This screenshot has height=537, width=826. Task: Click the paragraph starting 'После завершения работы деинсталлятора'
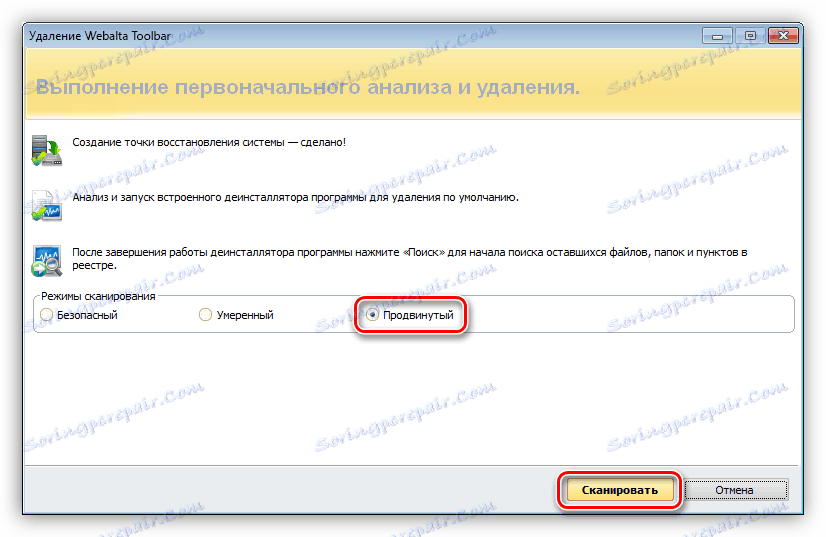[x=410, y=259]
